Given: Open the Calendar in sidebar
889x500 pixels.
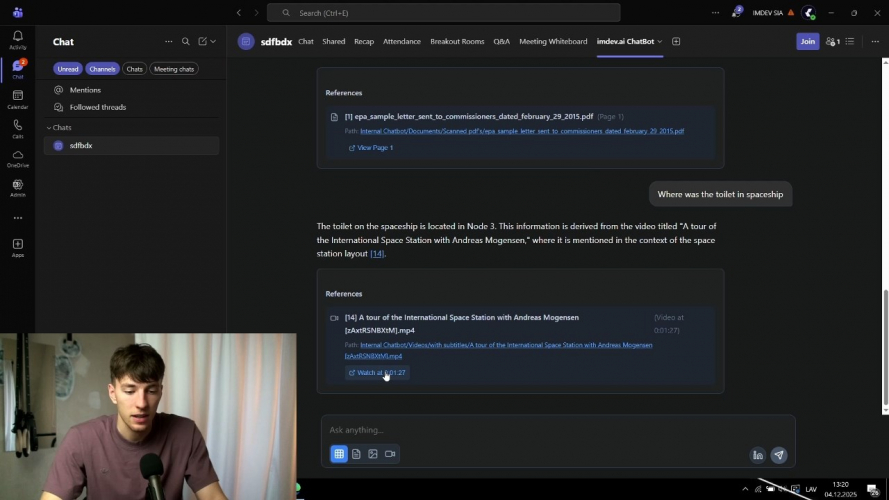Looking at the screenshot, I should (x=18, y=99).
